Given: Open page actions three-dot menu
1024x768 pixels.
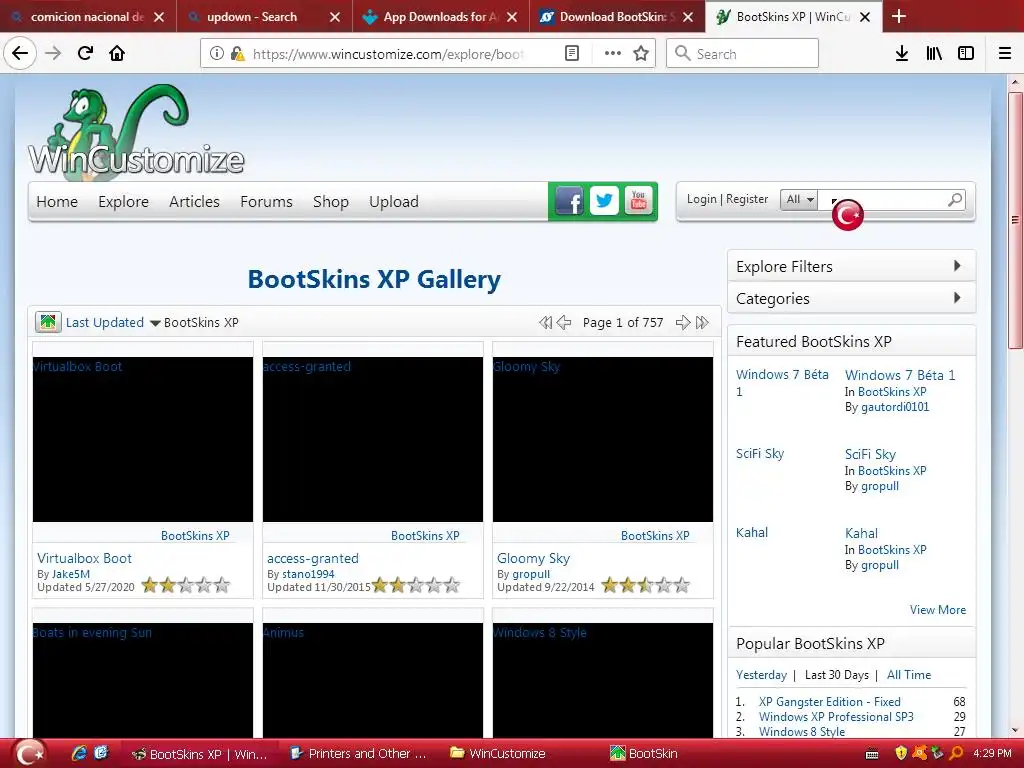Looking at the screenshot, I should pyautogui.click(x=613, y=54).
